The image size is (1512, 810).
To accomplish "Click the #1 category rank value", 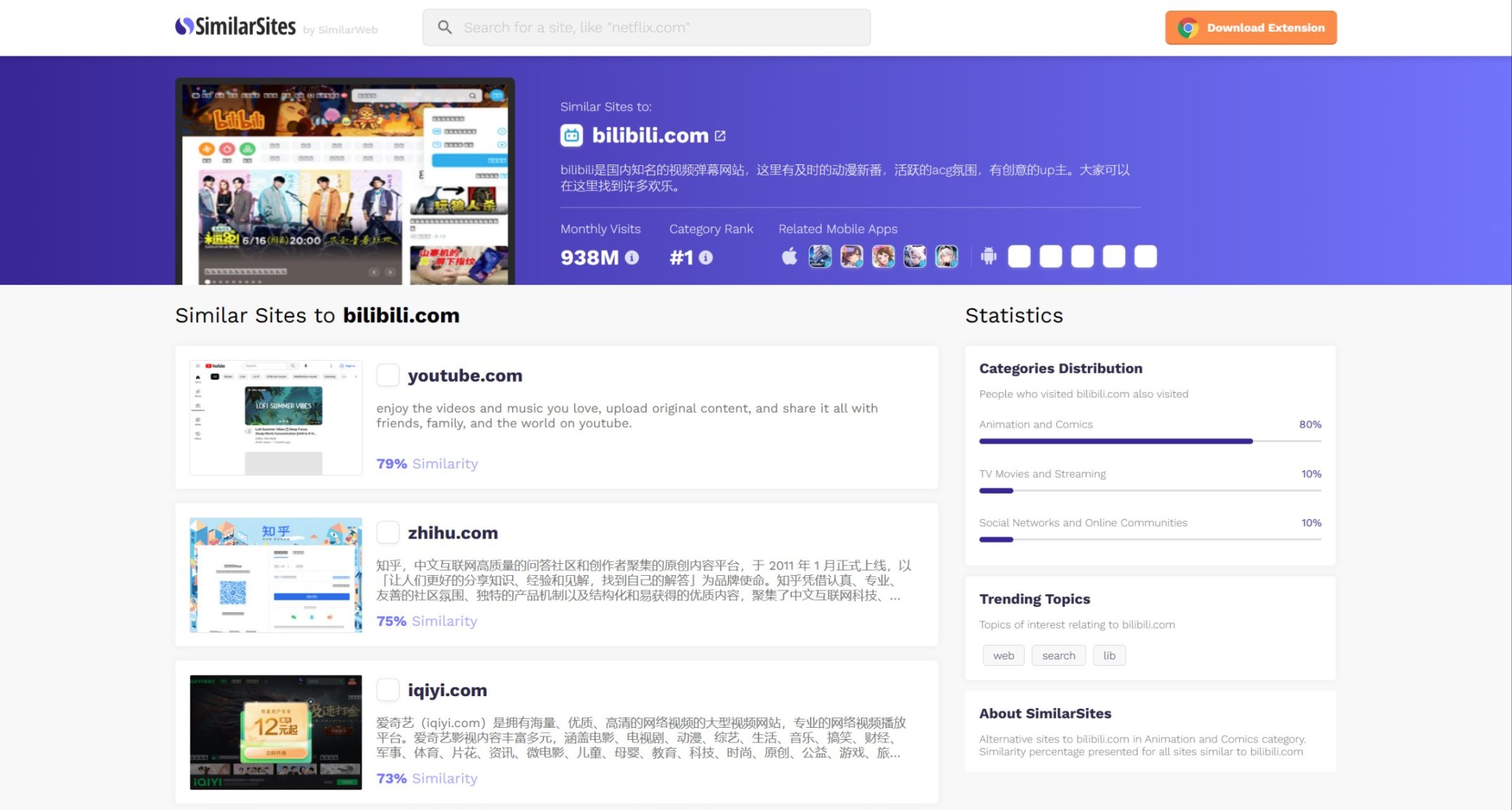I will click(681, 257).
